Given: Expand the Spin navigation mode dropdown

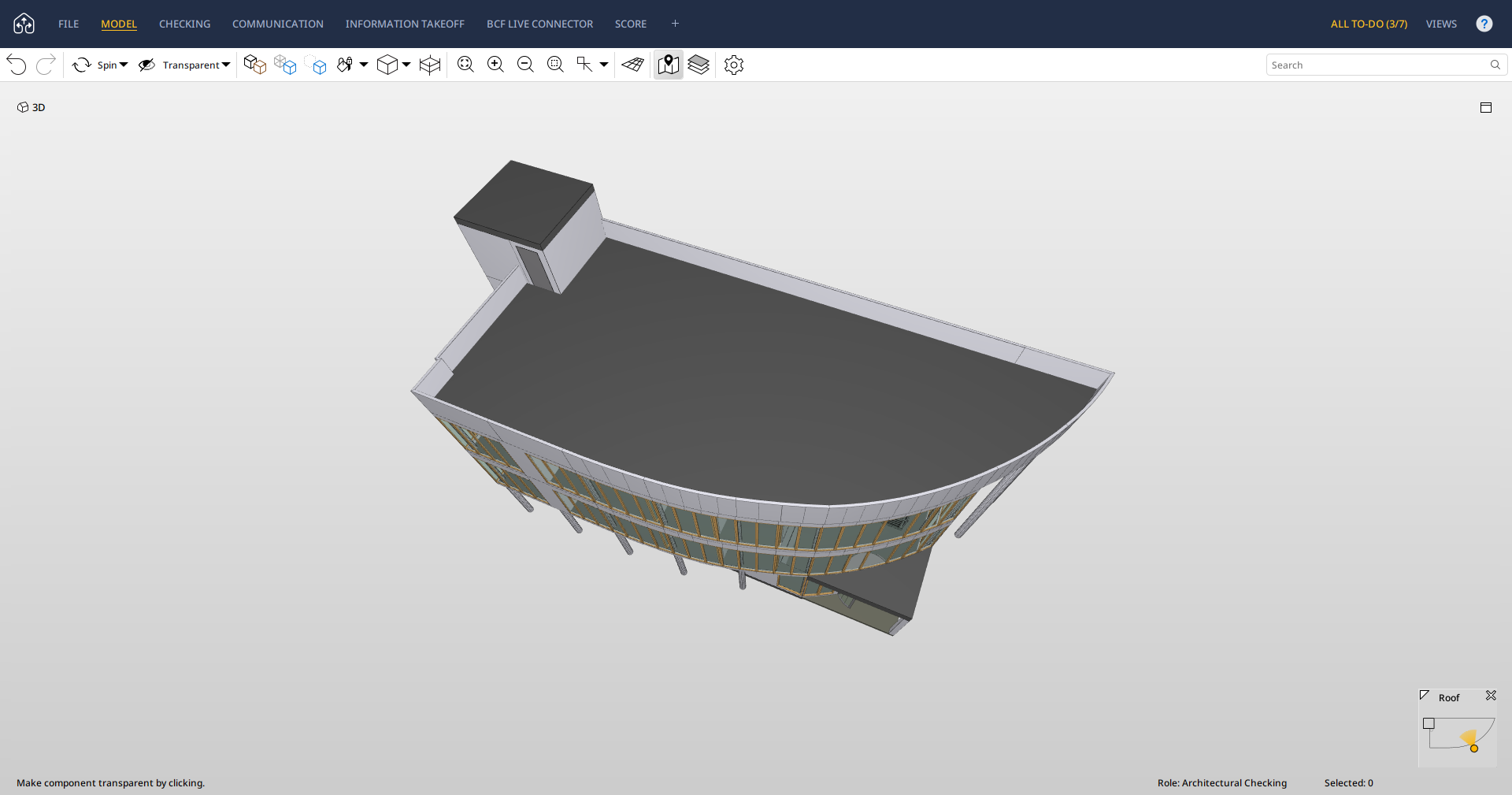Looking at the screenshot, I should [124, 65].
